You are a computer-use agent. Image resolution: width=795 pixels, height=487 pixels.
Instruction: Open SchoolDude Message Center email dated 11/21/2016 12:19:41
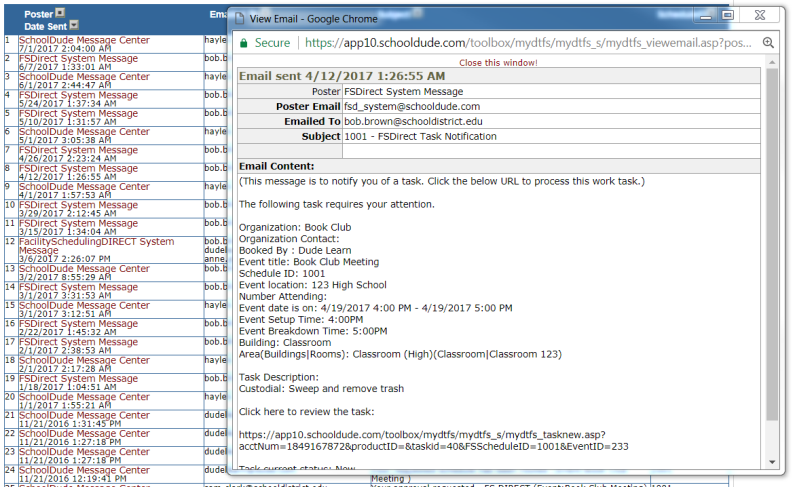(x=84, y=470)
